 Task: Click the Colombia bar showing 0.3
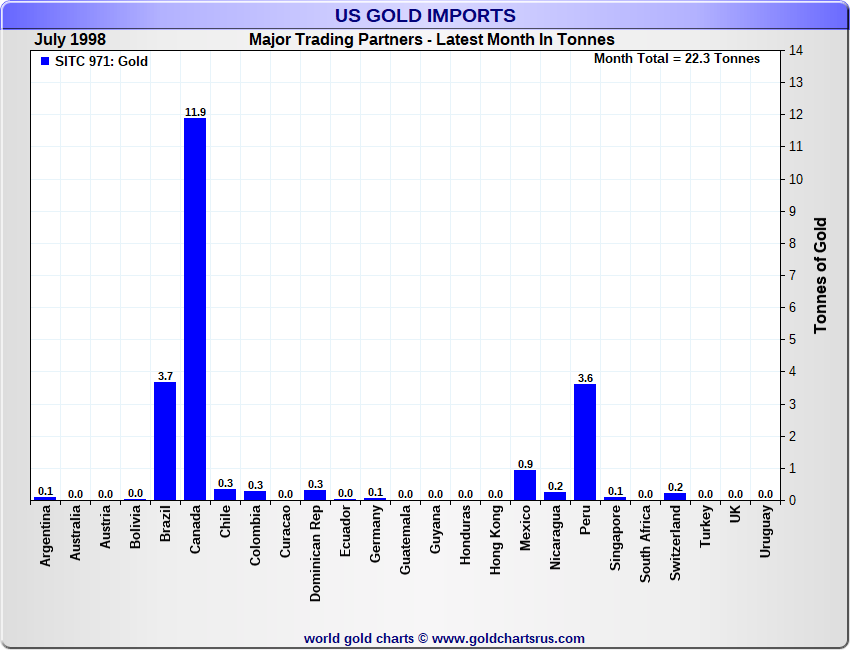coord(255,495)
